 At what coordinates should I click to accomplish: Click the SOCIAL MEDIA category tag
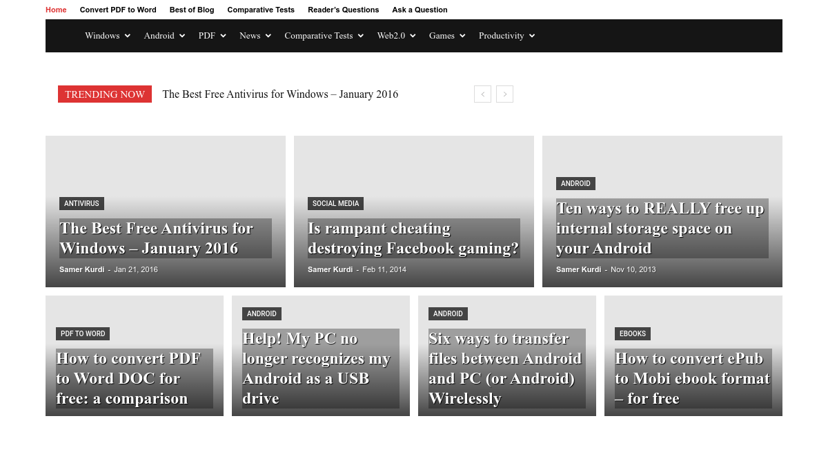335,203
